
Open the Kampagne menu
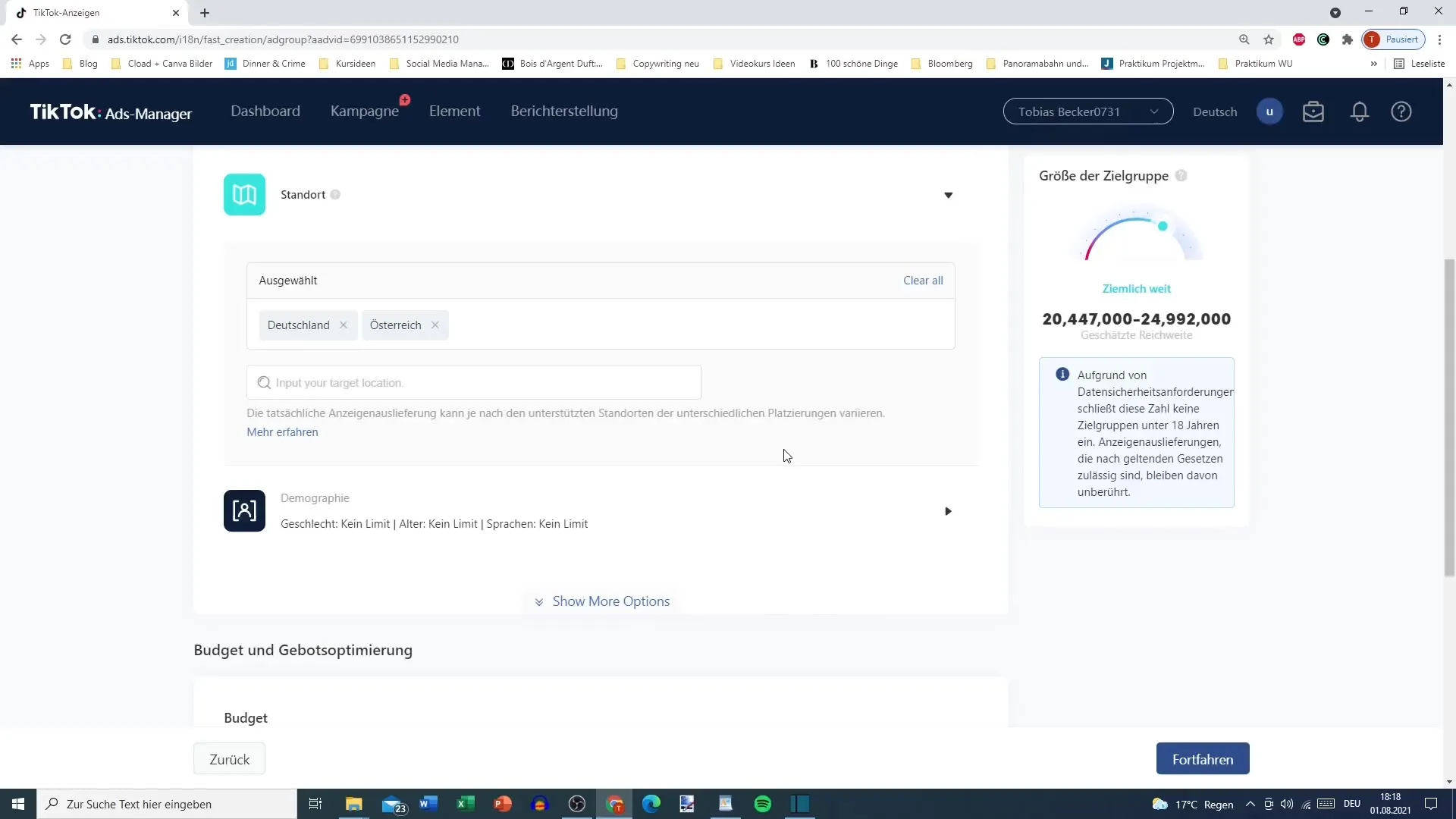[365, 111]
